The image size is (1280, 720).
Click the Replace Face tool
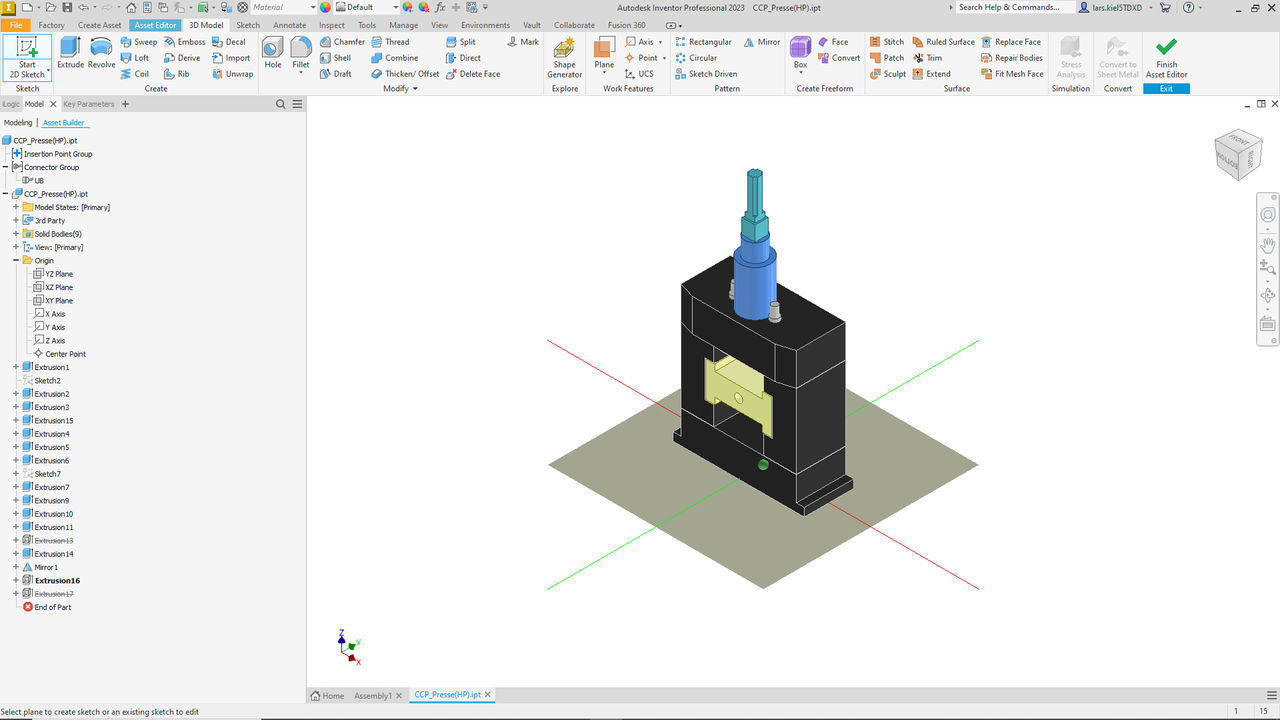pyautogui.click(x=1011, y=42)
